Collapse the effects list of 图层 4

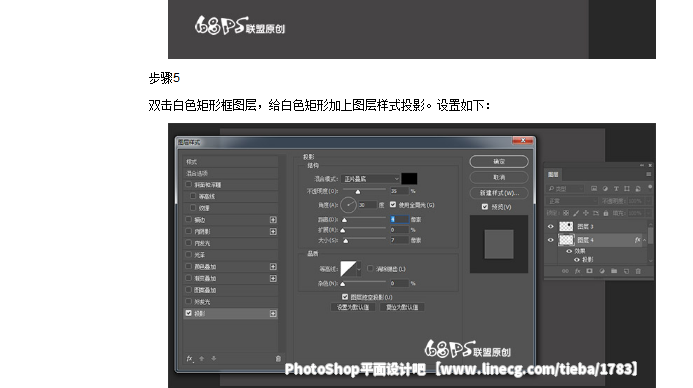coord(644,240)
